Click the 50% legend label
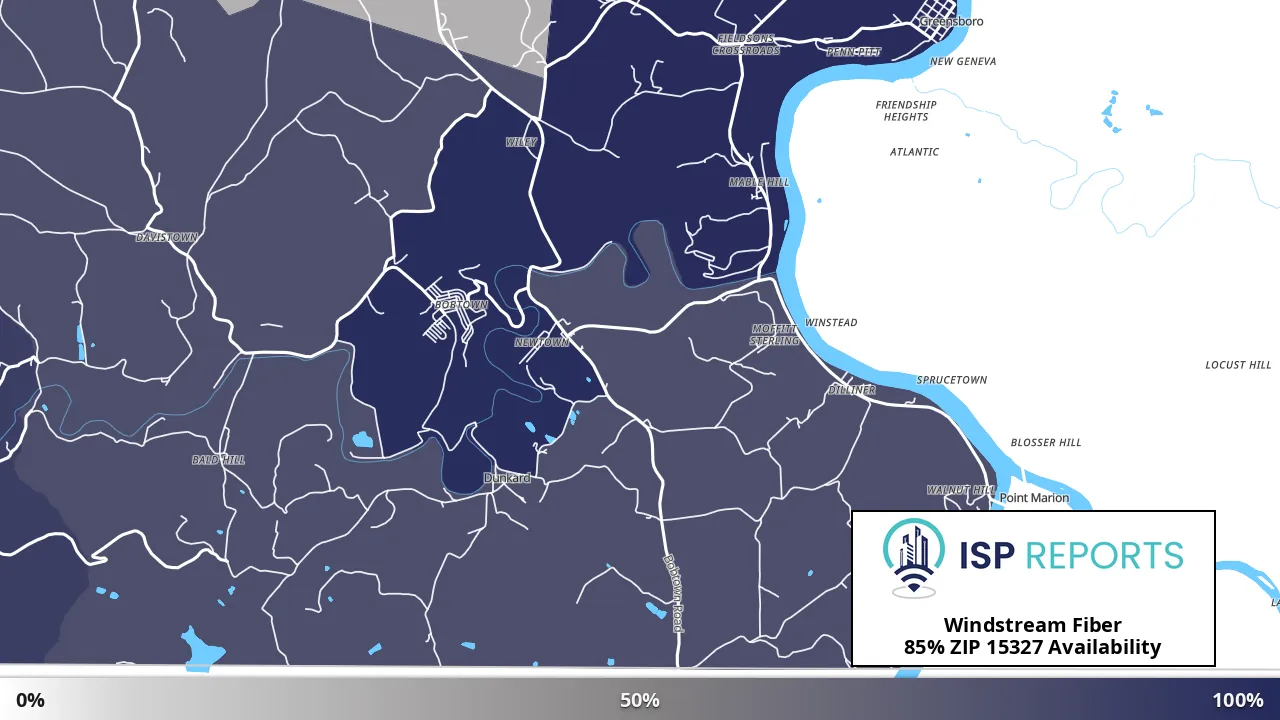 (x=640, y=700)
